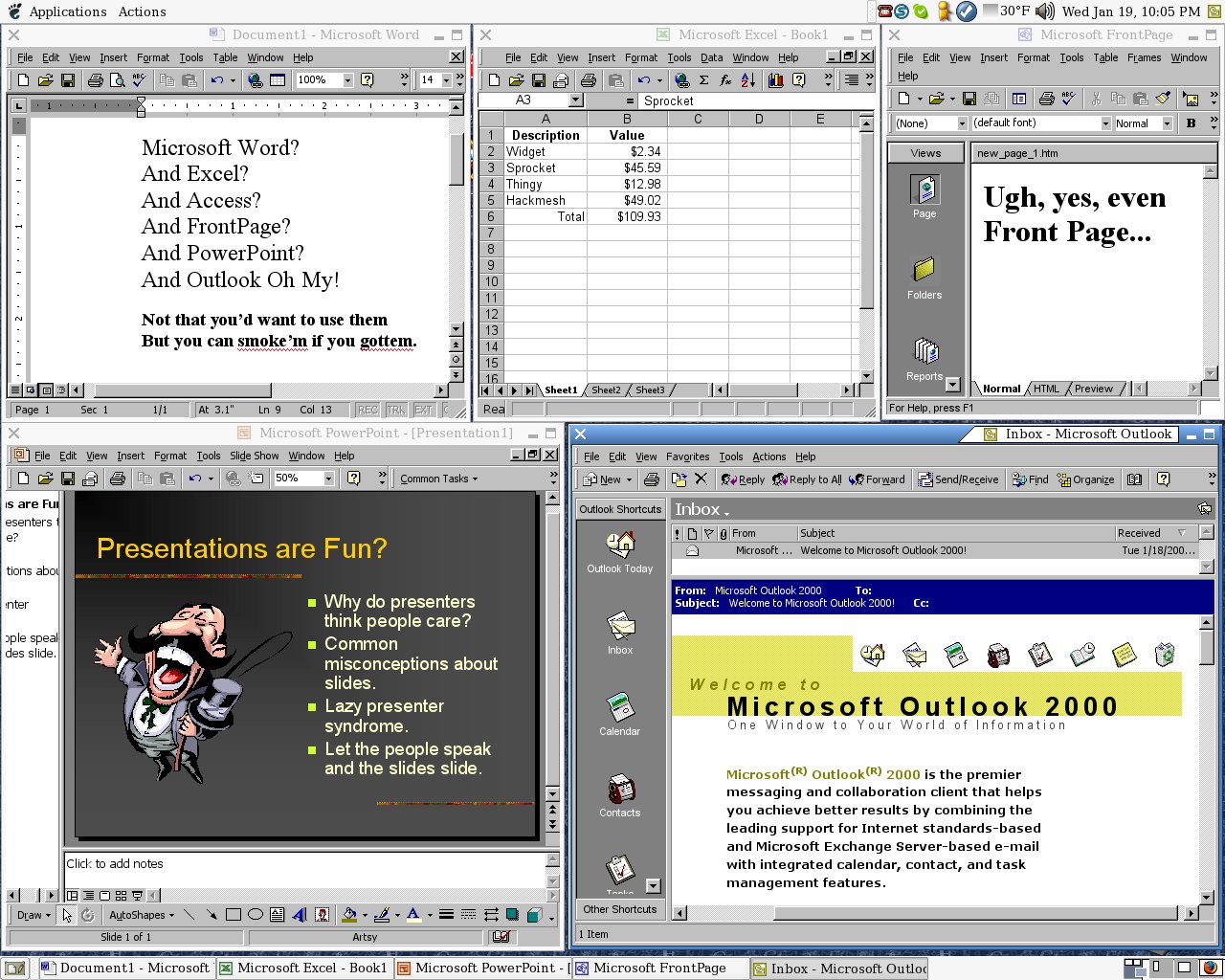This screenshot has width=1225, height=980.
Task: Open Slide Show menu in PowerPoint
Action: 254,456
